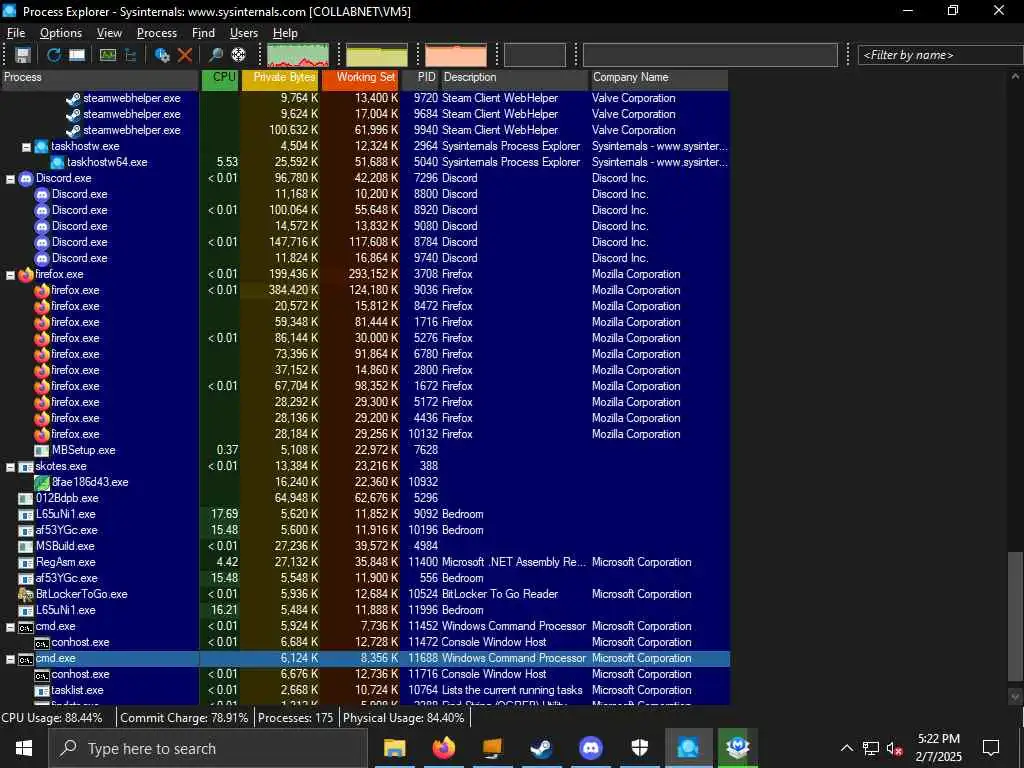Click the MBSetup.exe process icon

[x=42, y=451]
